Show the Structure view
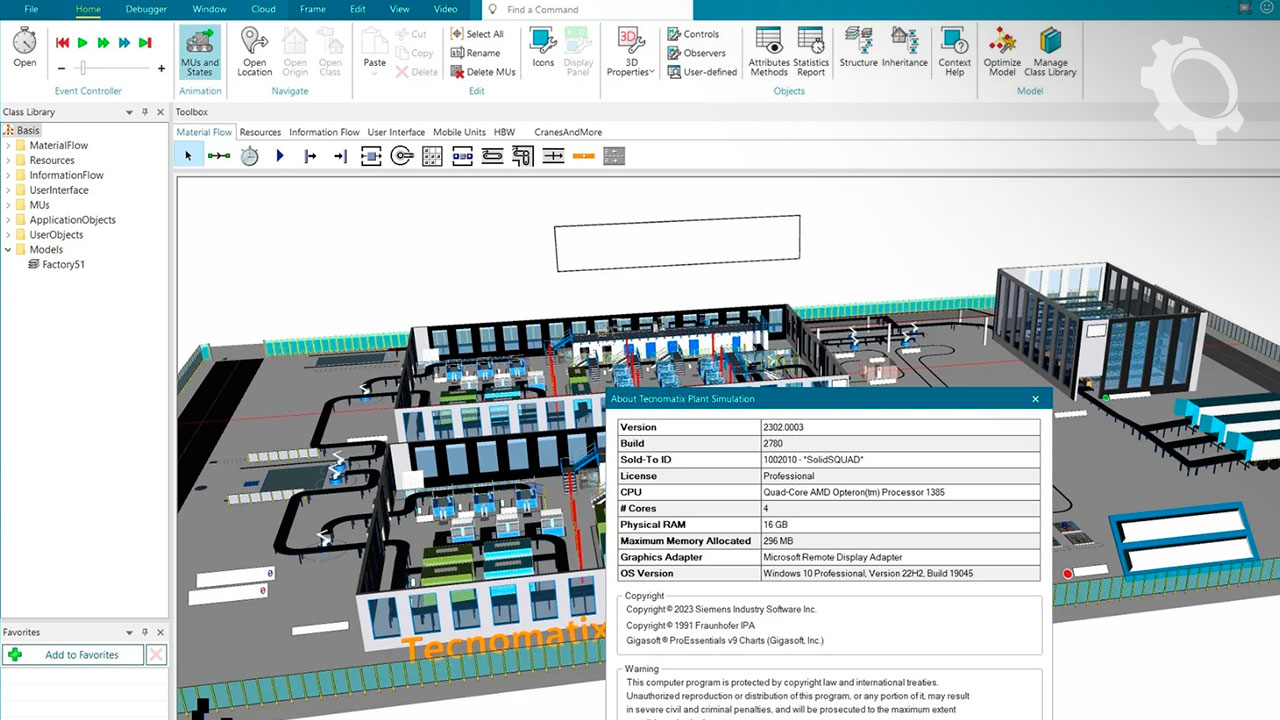This screenshot has height=720, width=1280. pyautogui.click(x=858, y=47)
